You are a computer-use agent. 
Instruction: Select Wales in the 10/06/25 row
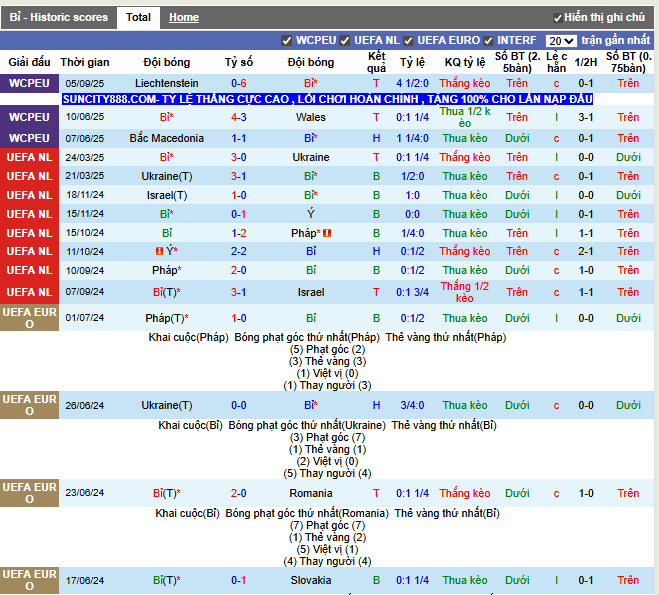click(x=311, y=117)
